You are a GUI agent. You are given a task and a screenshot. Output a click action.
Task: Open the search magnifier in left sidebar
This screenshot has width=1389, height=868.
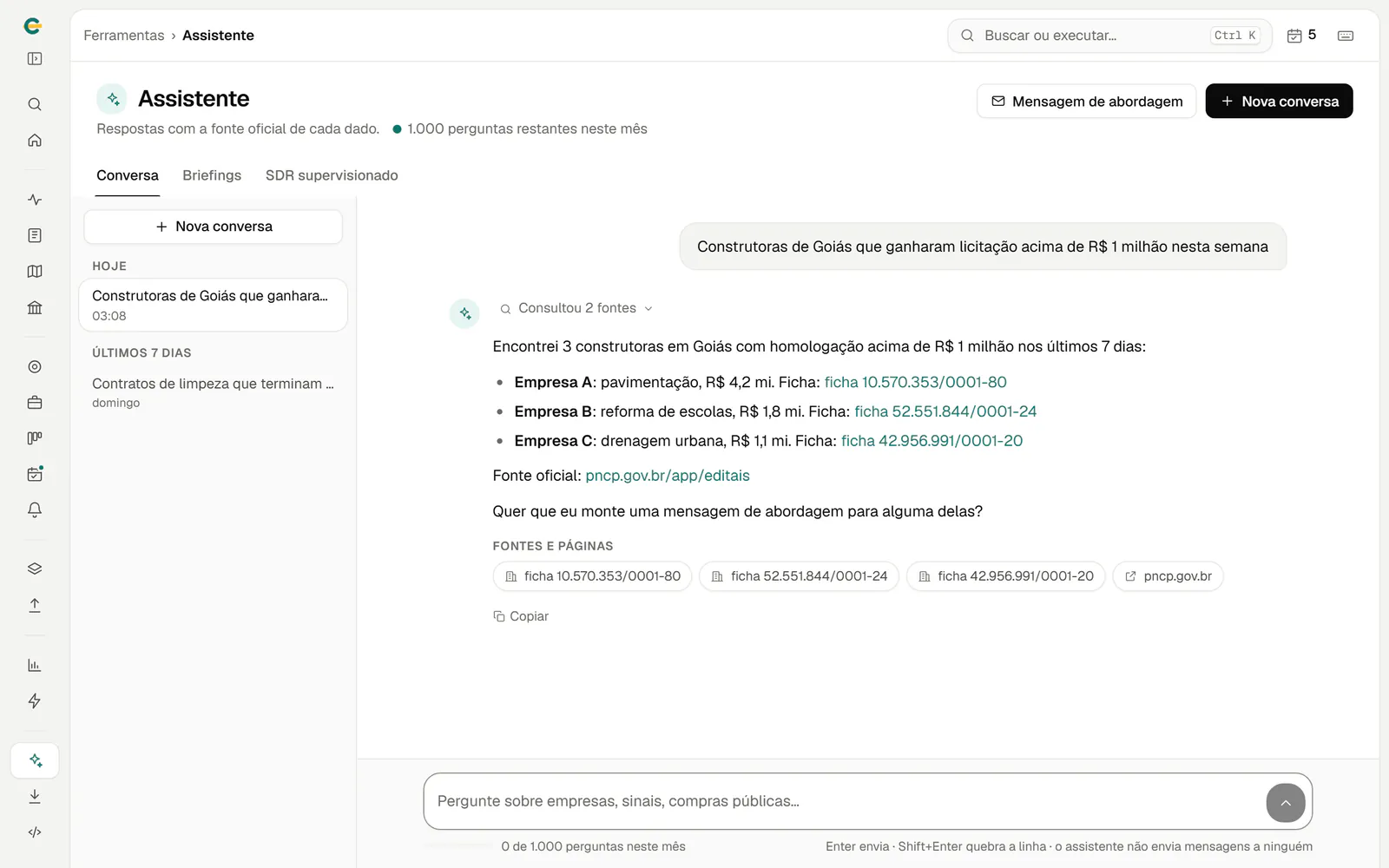click(x=35, y=104)
